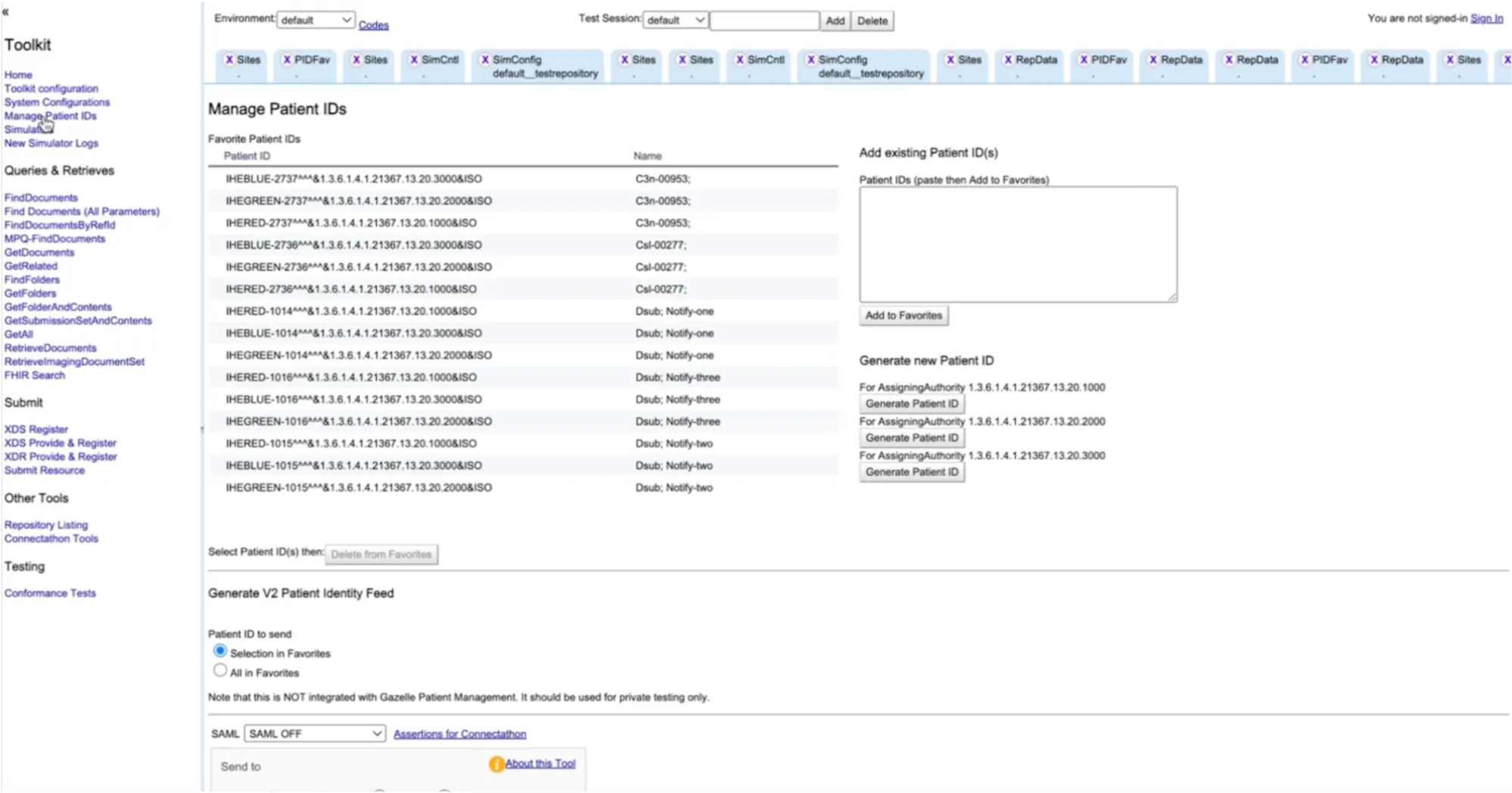Open the SAML OFF dropdown
Image resolution: width=1512 pixels, height=793 pixels.
314,733
